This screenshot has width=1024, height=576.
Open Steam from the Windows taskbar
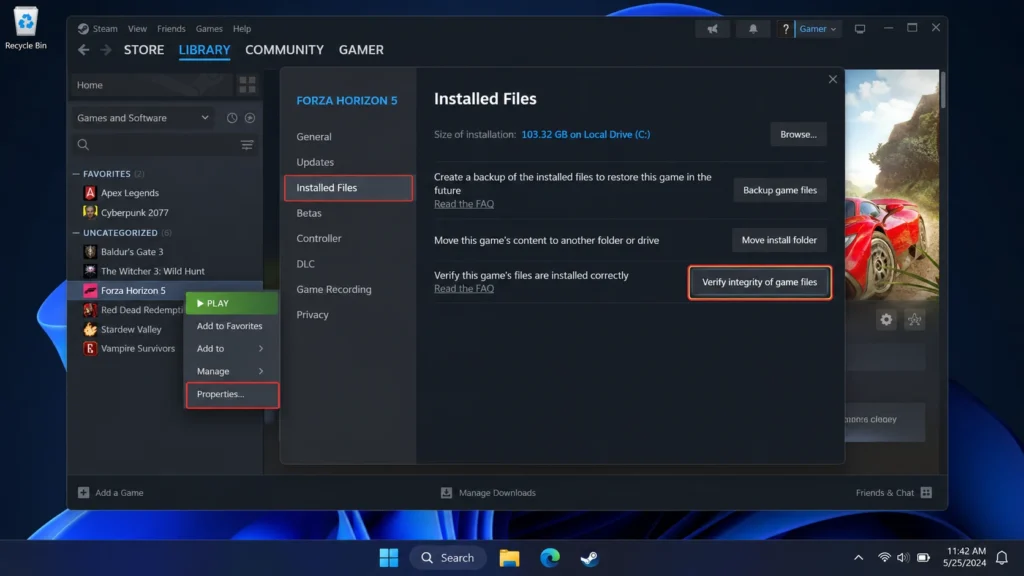point(589,558)
